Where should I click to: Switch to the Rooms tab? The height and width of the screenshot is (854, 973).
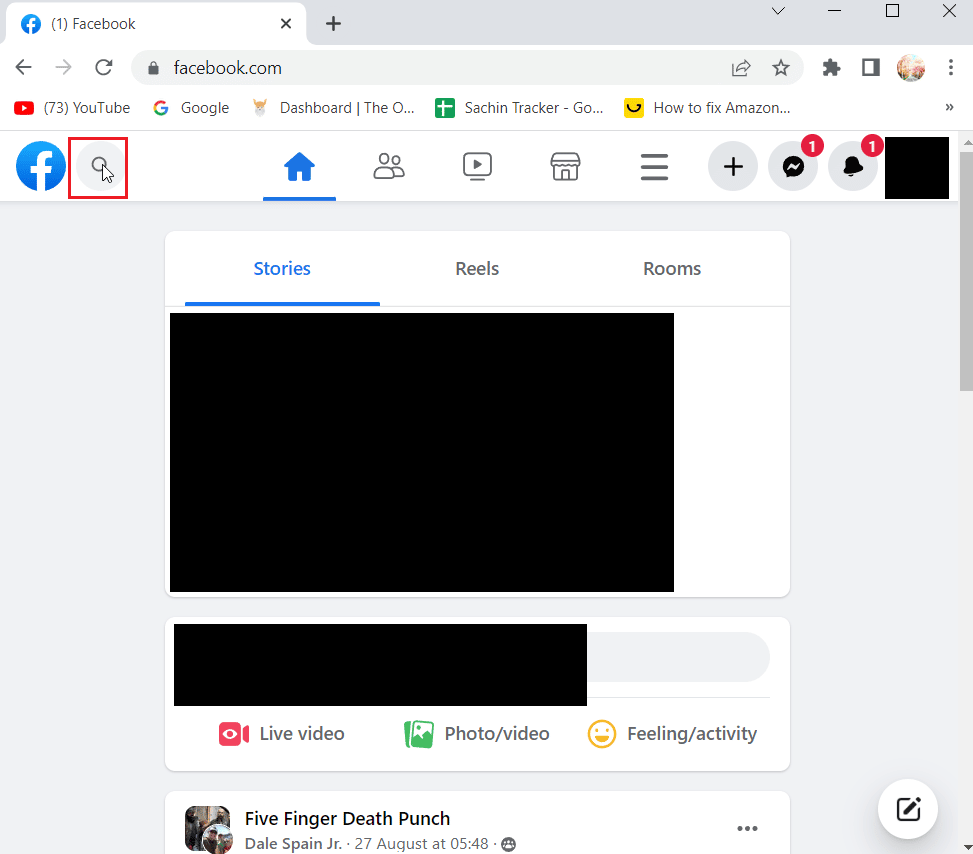pyautogui.click(x=672, y=269)
